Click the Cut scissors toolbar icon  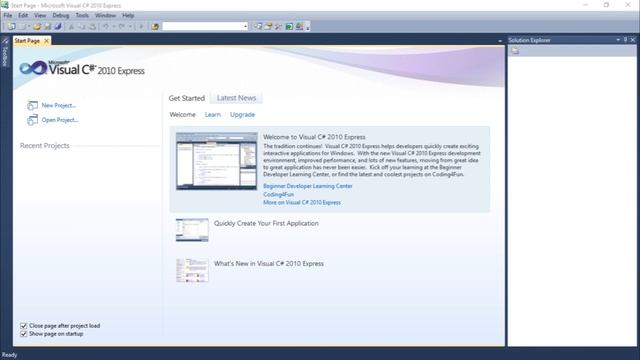[x=71, y=27]
